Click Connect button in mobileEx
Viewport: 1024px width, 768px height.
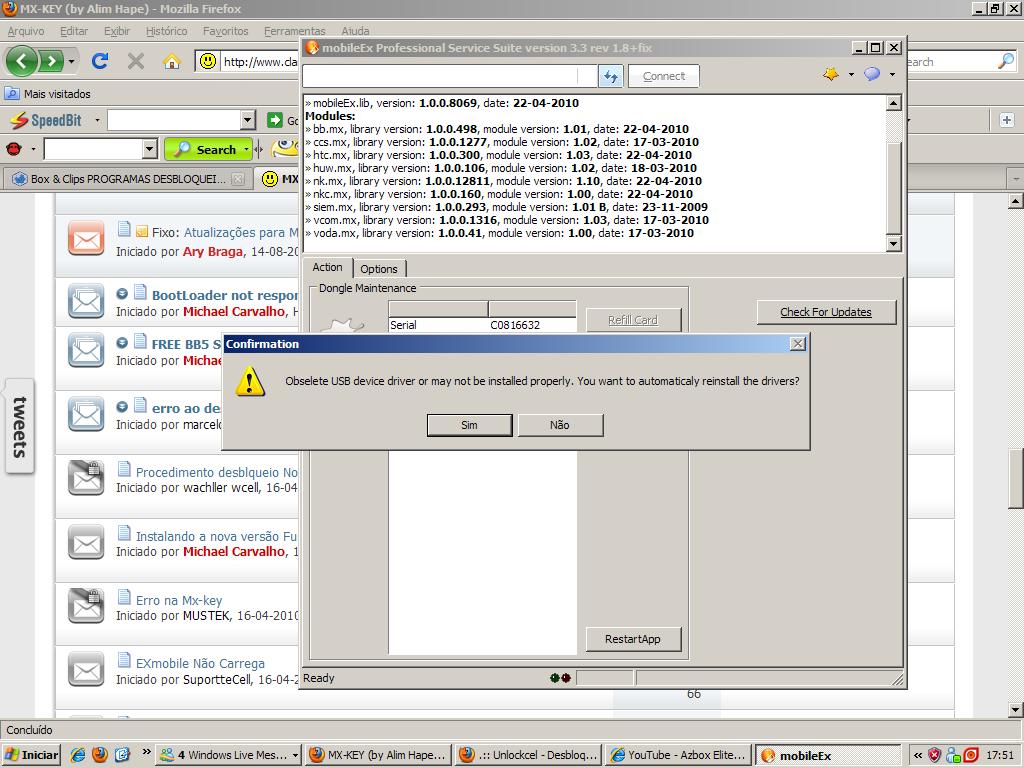coord(664,76)
